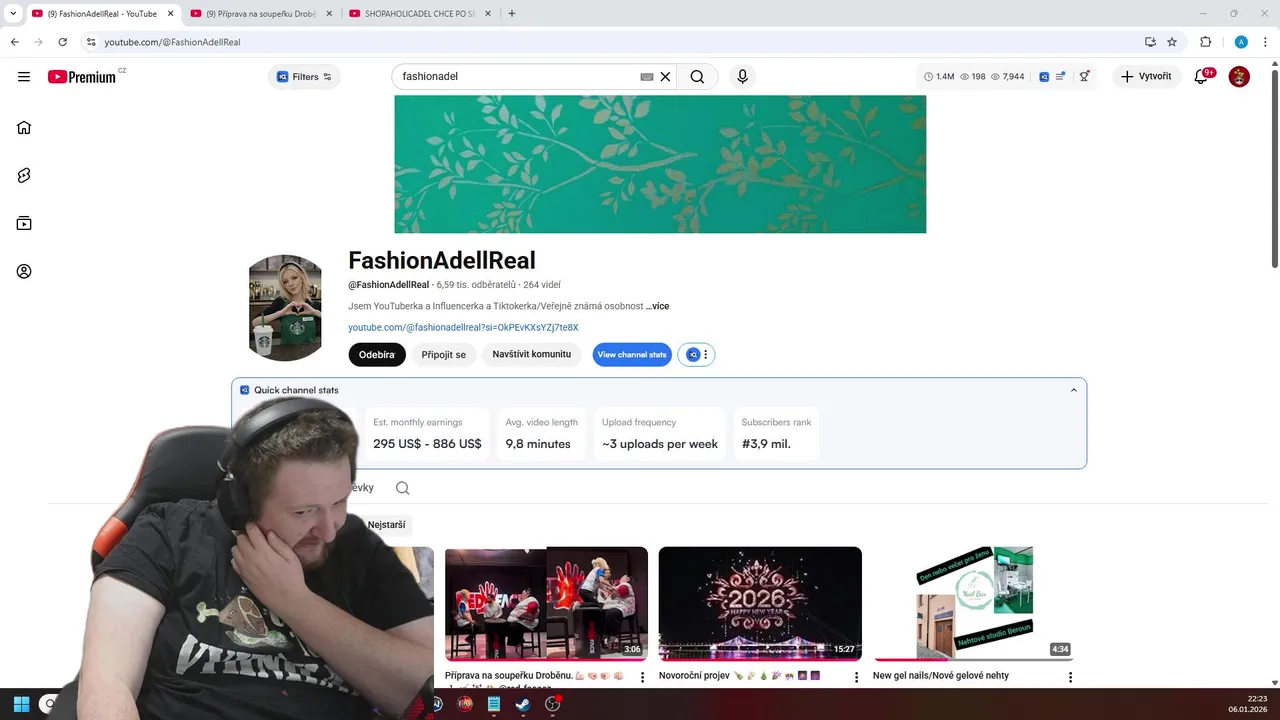Clear the search query with X
The width and height of the screenshot is (1280, 720).
[x=665, y=77]
